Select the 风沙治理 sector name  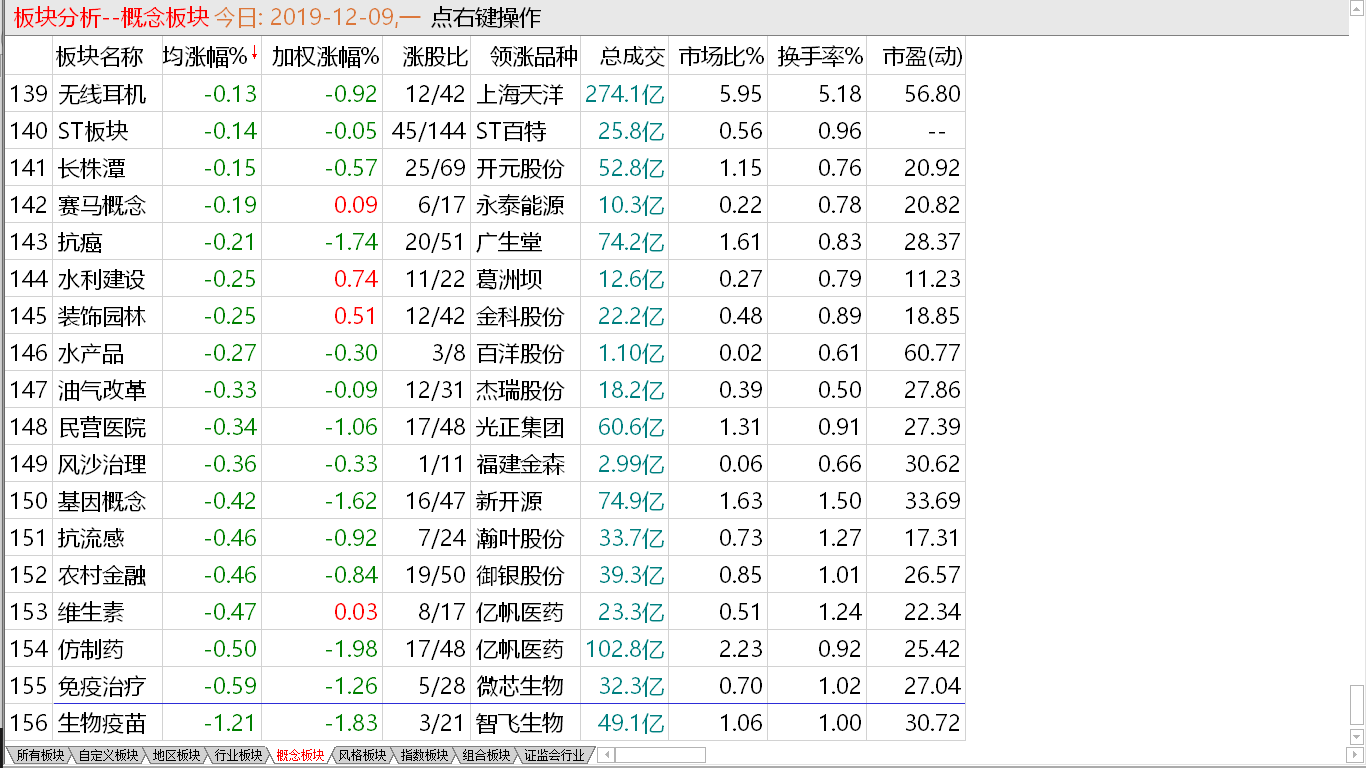102,464
